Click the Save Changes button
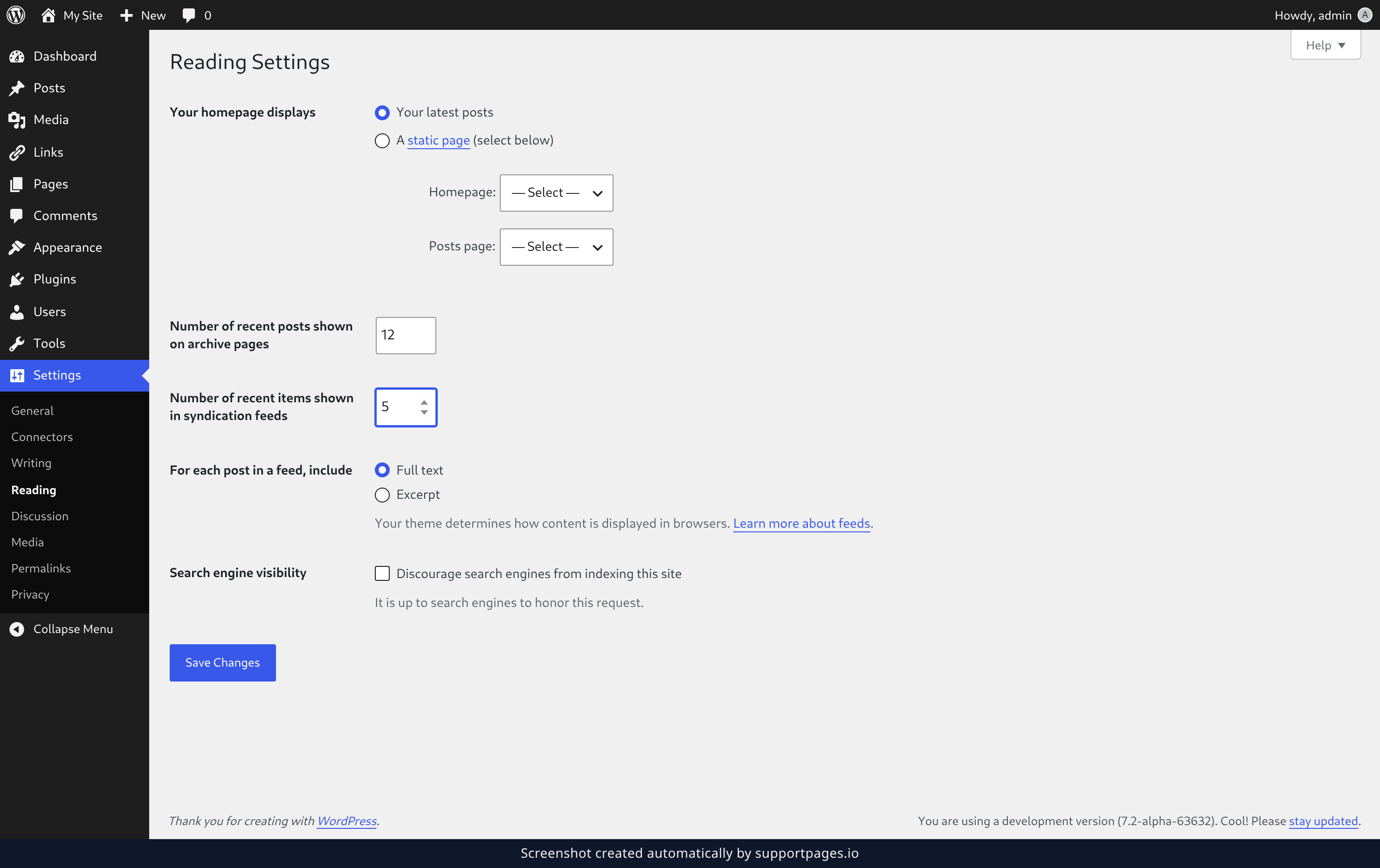This screenshot has width=1380, height=868. (222, 663)
